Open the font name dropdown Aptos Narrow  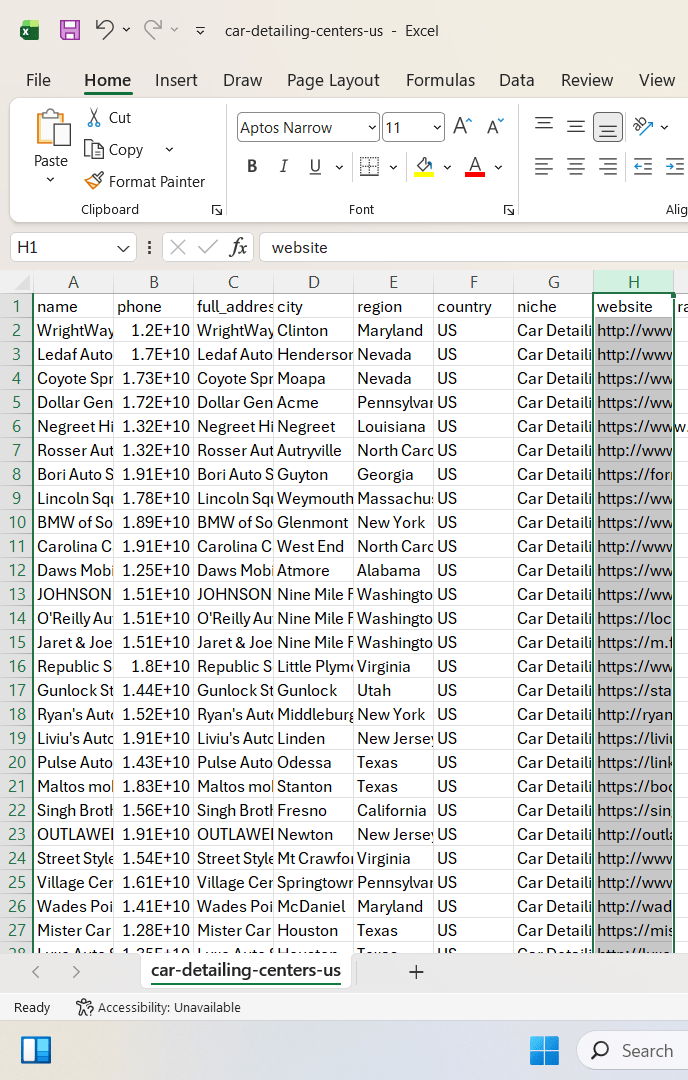(x=372, y=127)
